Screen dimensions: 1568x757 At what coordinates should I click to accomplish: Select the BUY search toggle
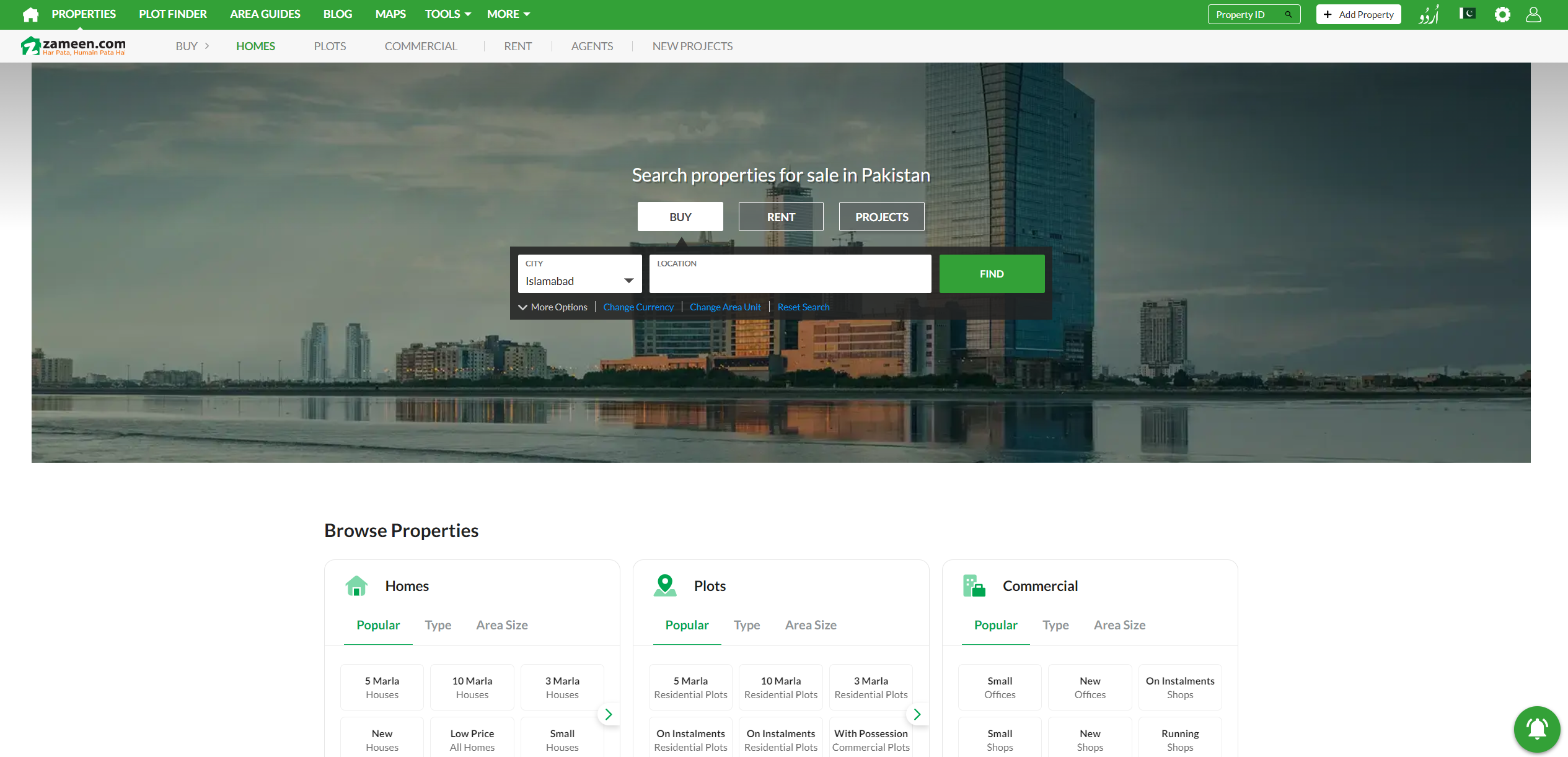coord(680,217)
